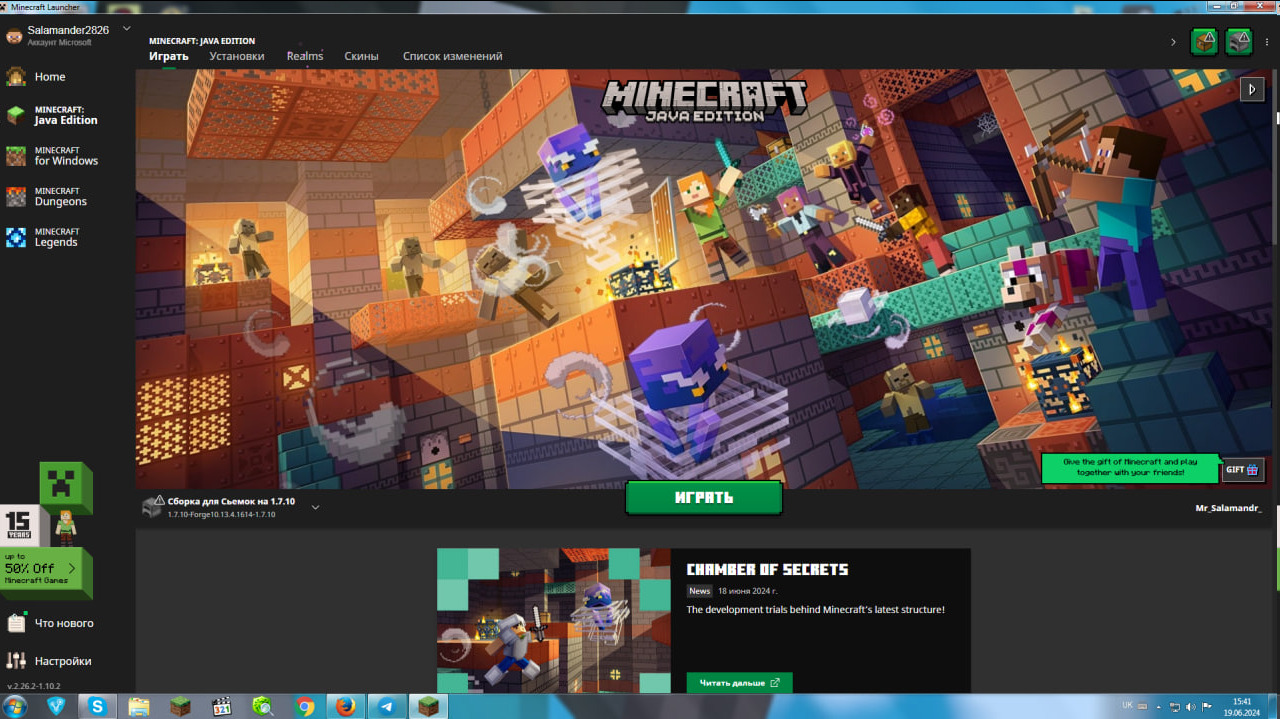Open the Chamber of Secrets news thumbnail
Image resolution: width=1280 pixels, height=719 pixels.
pos(553,620)
